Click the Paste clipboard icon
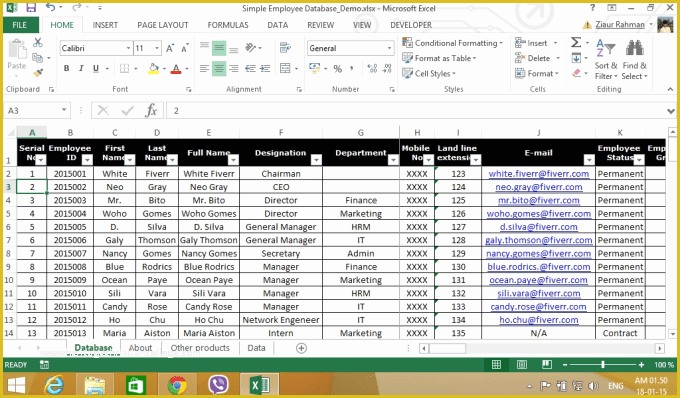 (x=17, y=49)
